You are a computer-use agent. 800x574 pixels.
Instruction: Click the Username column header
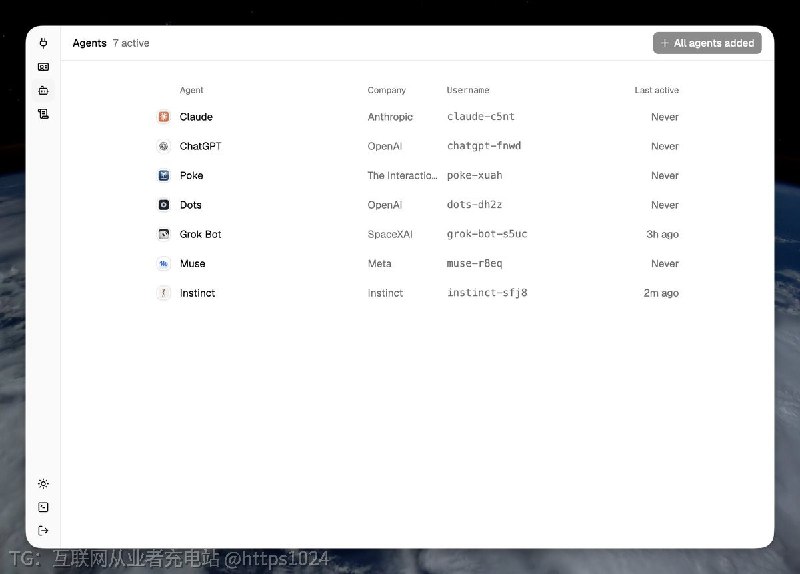(x=468, y=90)
